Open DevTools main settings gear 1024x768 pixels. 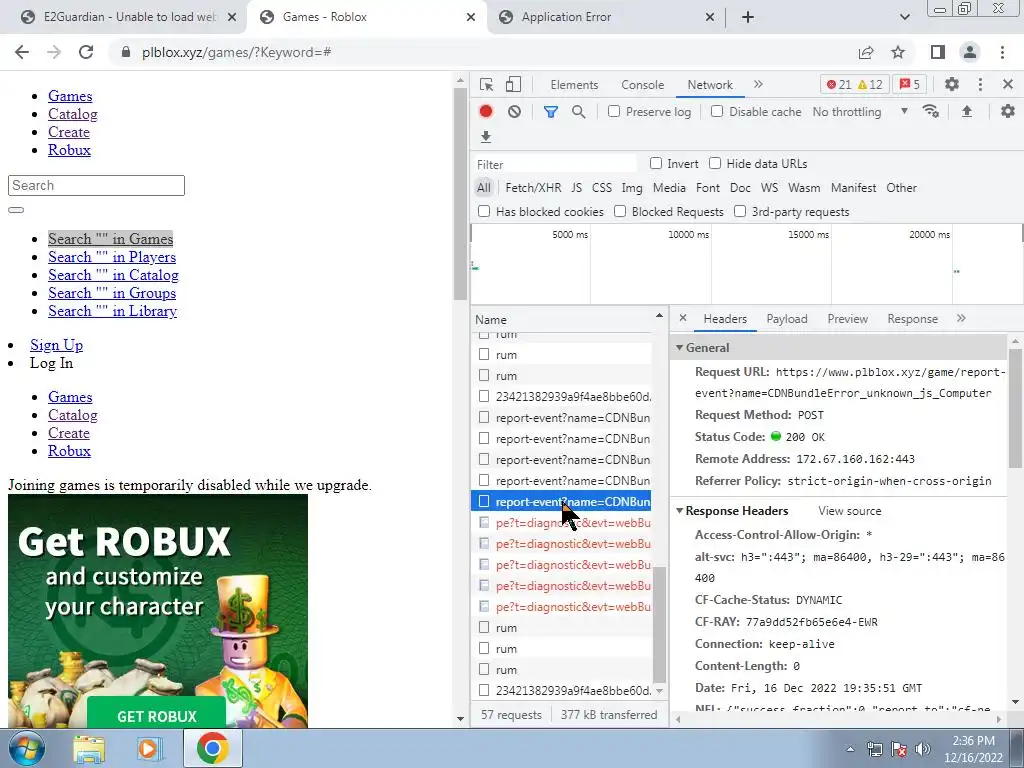coord(952,84)
